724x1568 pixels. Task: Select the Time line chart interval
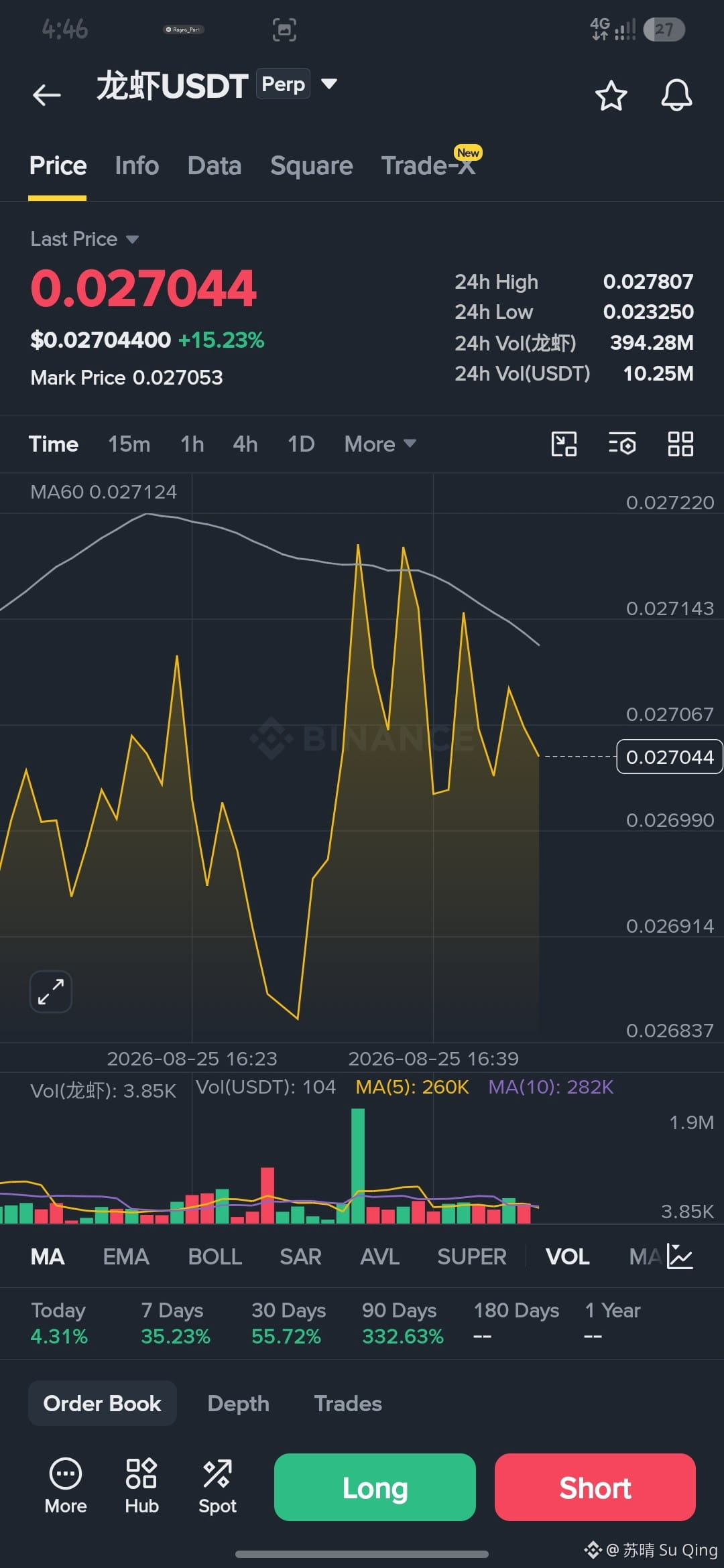pos(54,444)
